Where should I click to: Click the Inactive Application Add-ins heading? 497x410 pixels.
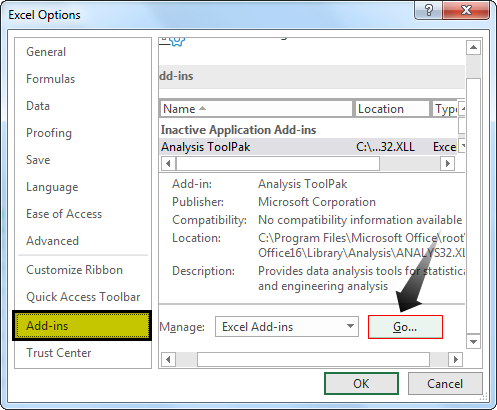pyautogui.click(x=238, y=130)
